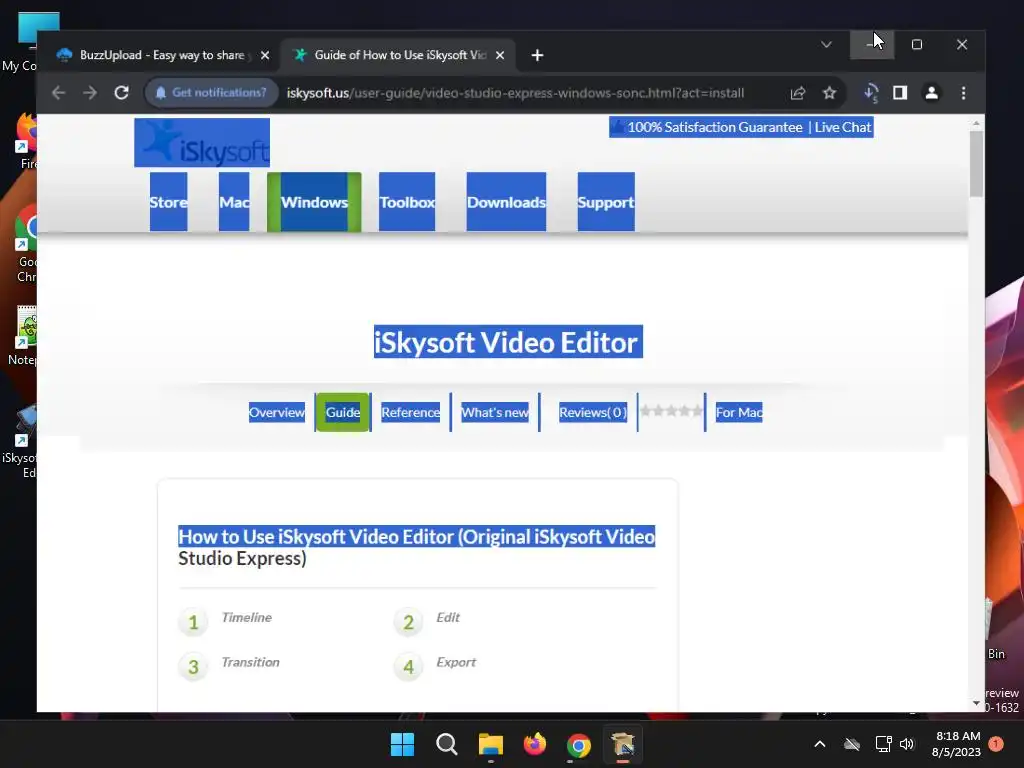Click the number 3 circle beside Transition
Screen dimensions: 1024x768
coord(193,667)
